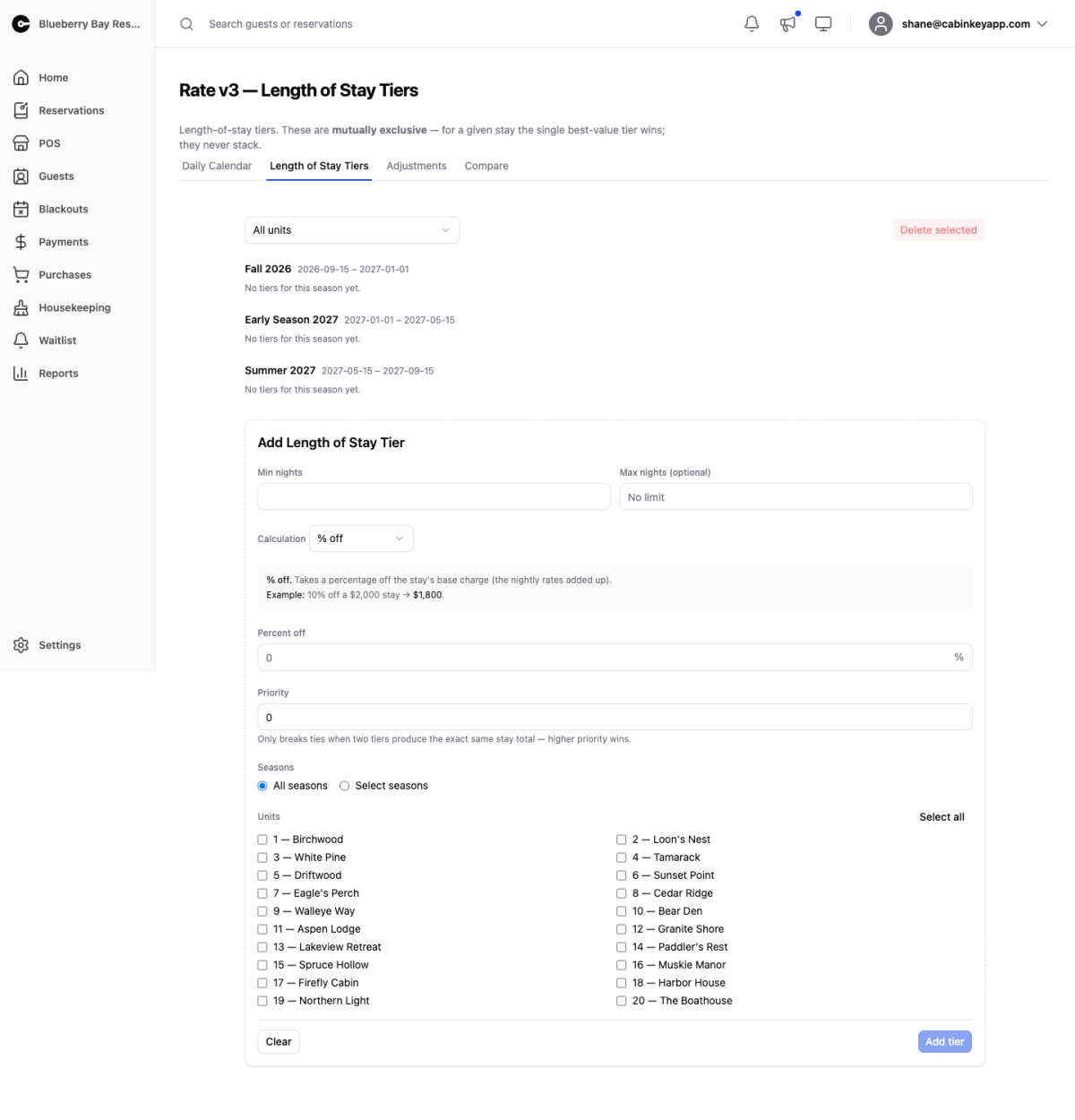Image resolution: width=1075 pixels, height=1120 pixels.
Task: Click the Add tier button
Action: [x=945, y=1041]
